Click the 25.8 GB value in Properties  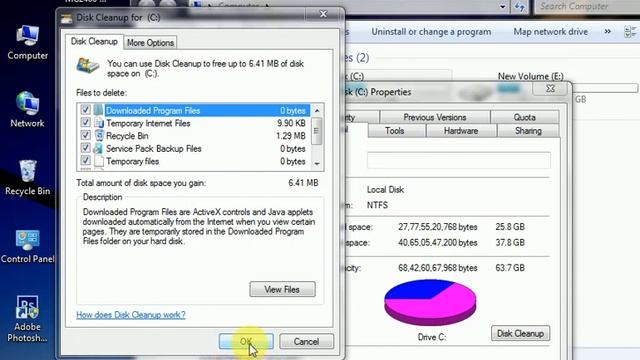[510, 227]
